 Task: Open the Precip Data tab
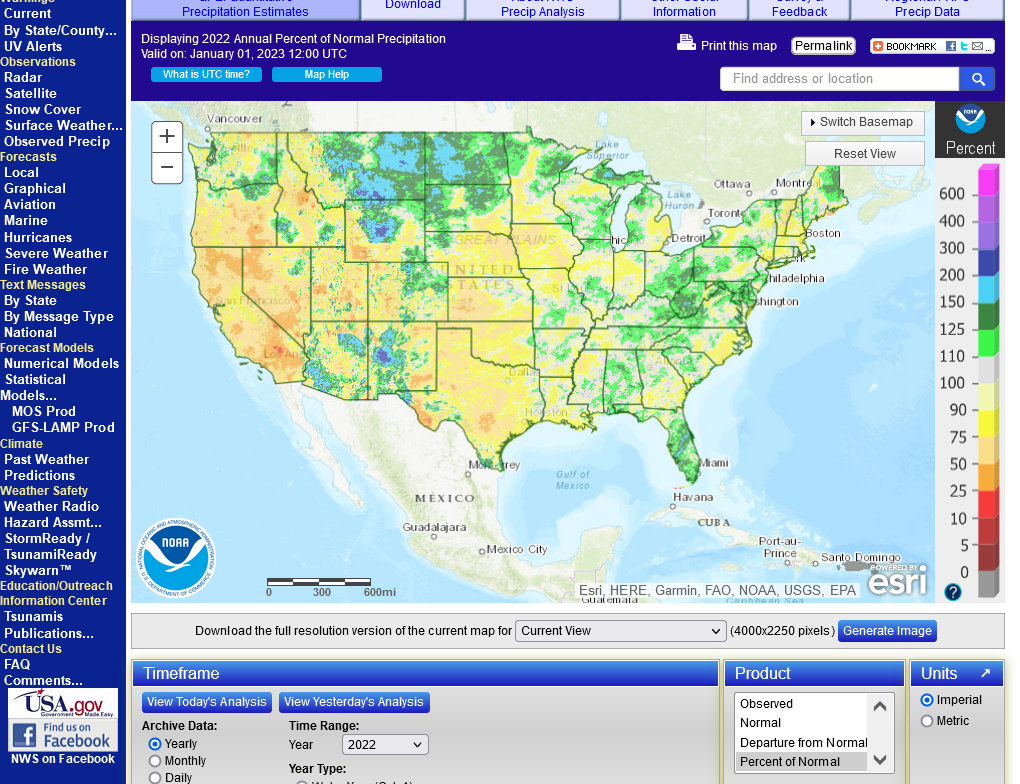coord(927,9)
